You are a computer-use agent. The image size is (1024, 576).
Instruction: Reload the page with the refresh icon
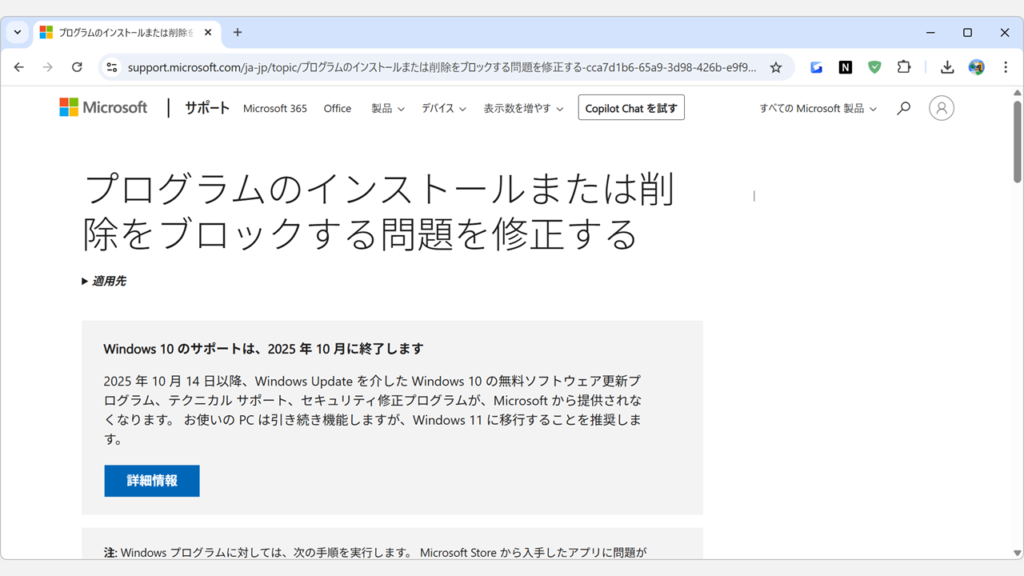[77, 67]
